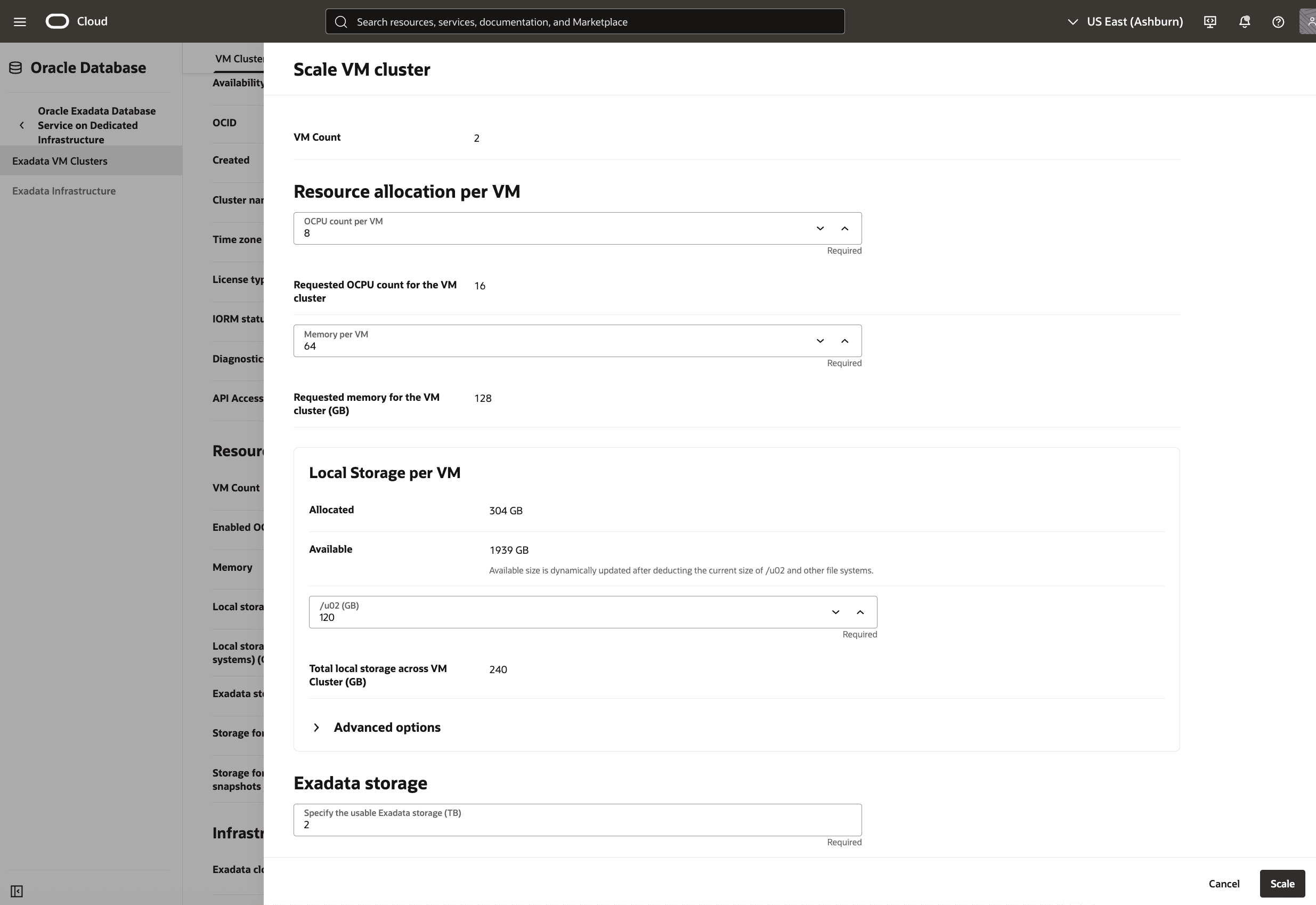Viewport: 1316px width, 905px height.
Task: Click the Oracle Database service icon
Action: click(15, 67)
